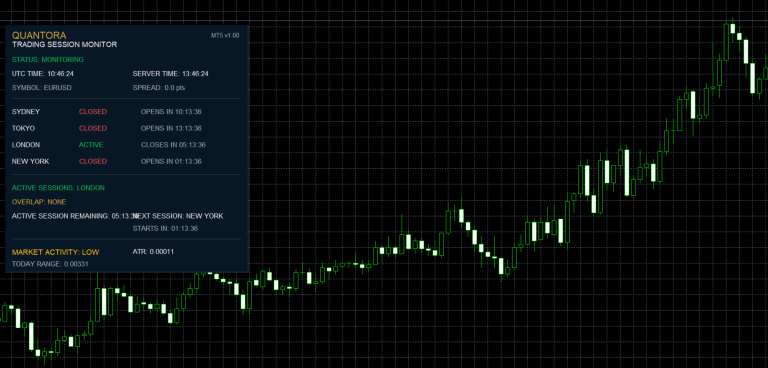The height and width of the screenshot is (368, 768).
Task: Click the SYMBOL: EURUSD label
Action: point(42,88)
